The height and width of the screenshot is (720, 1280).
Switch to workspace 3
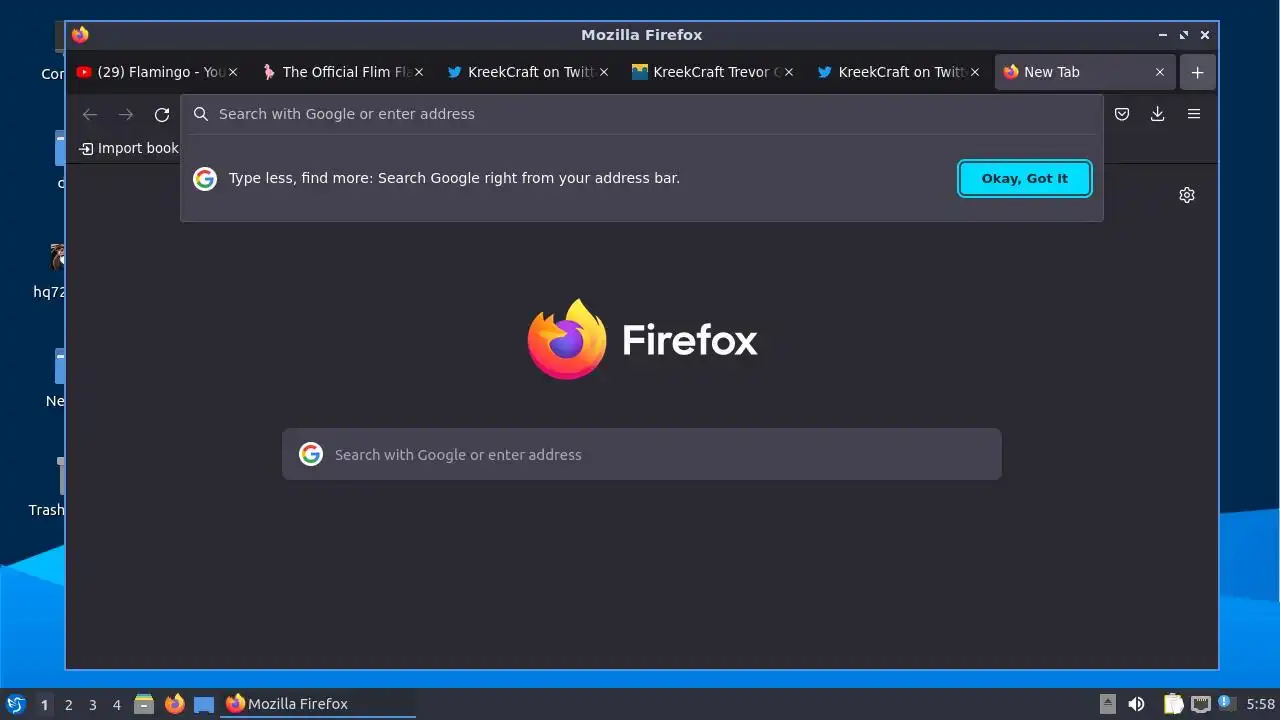tap(92, 704)
